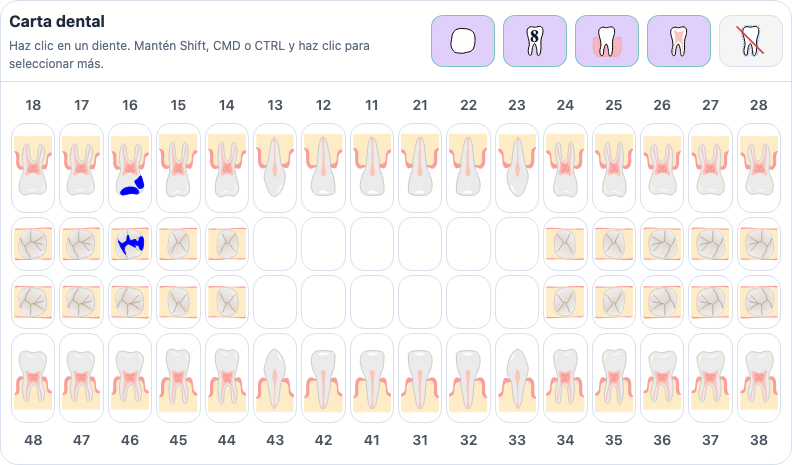Image resolution: width=792 pixels, height=465 pixels.
Task: Select upper premolar tooth 14
Action: [226, 168]
